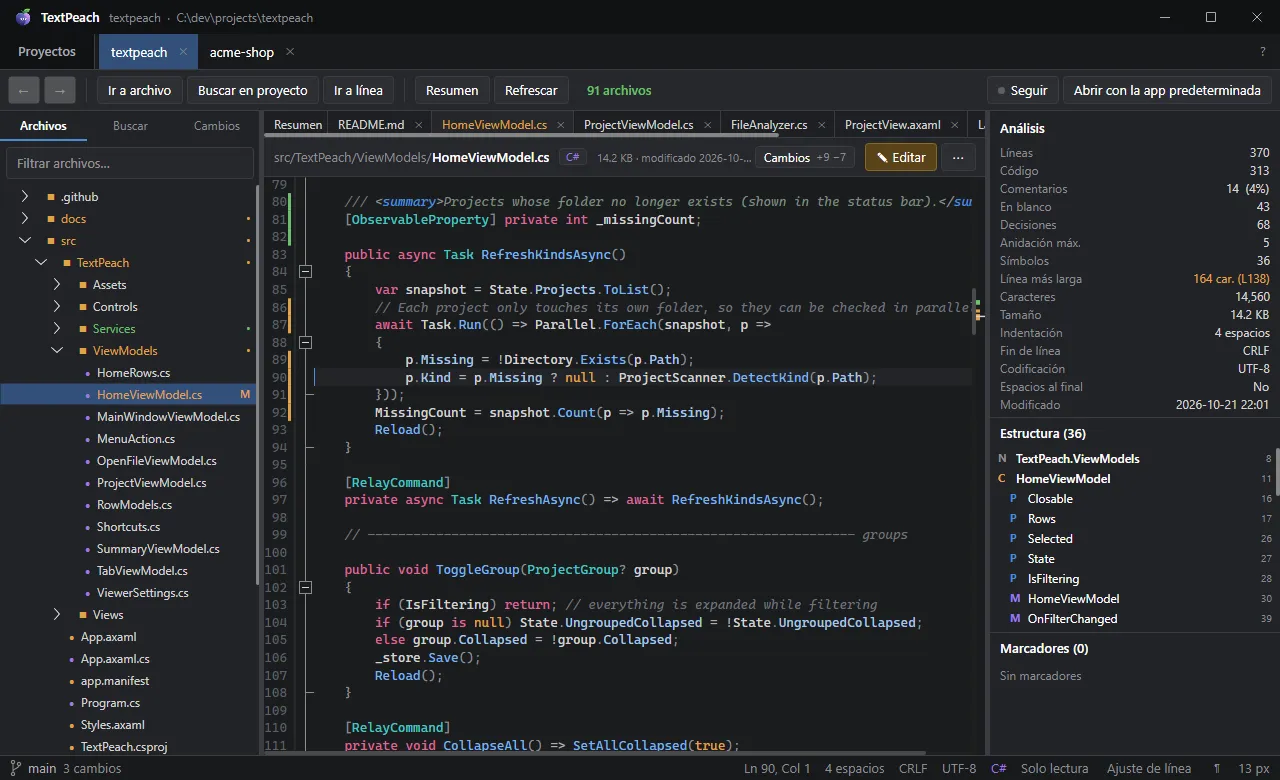Click the TextPeach app logo icon
The height and width of the screenshot is (780, 1280).
tap(23, 17)
